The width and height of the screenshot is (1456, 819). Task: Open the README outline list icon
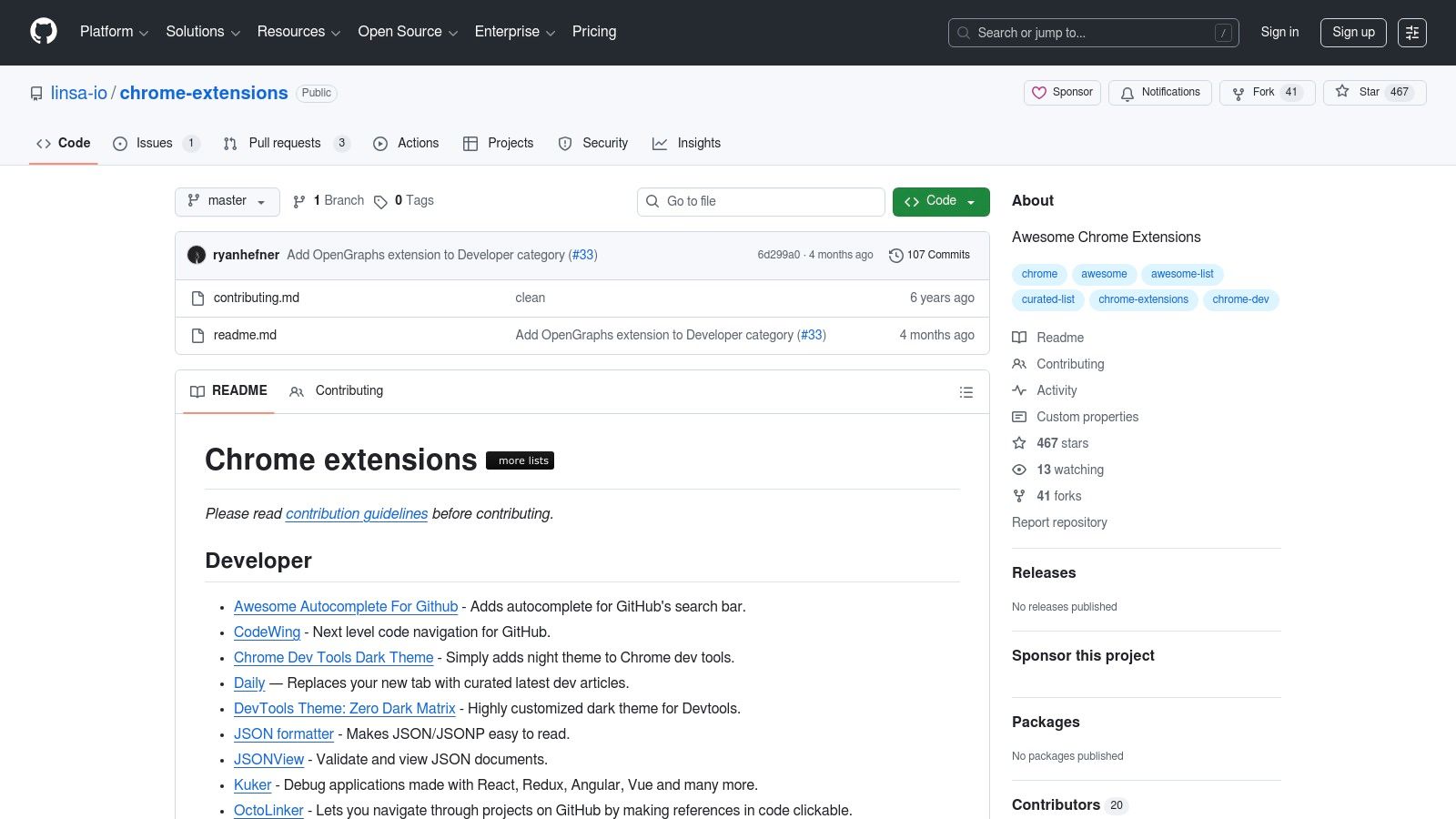click(966, 392)
